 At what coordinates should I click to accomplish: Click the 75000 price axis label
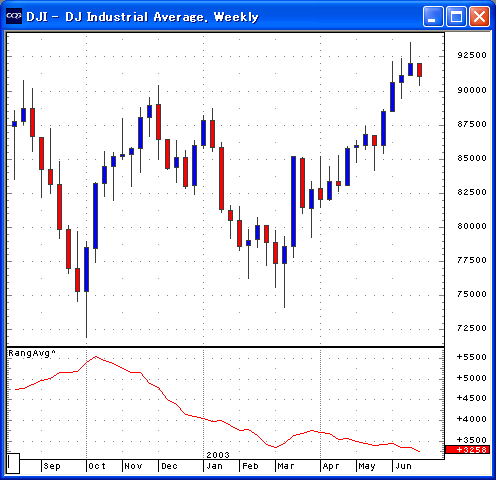click(472, 294)
